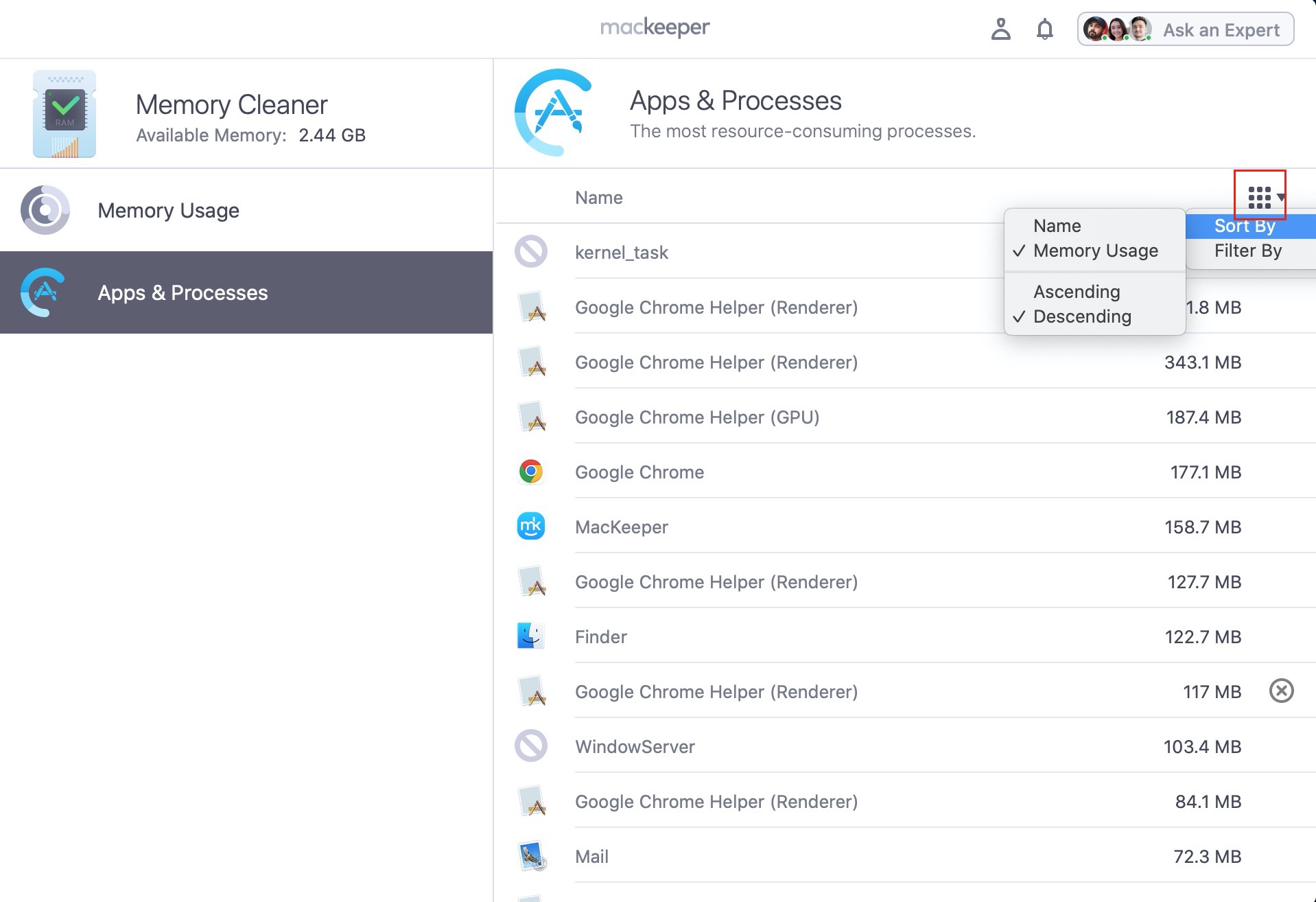
Task: Click the Mail app icon
Action: 532,856
